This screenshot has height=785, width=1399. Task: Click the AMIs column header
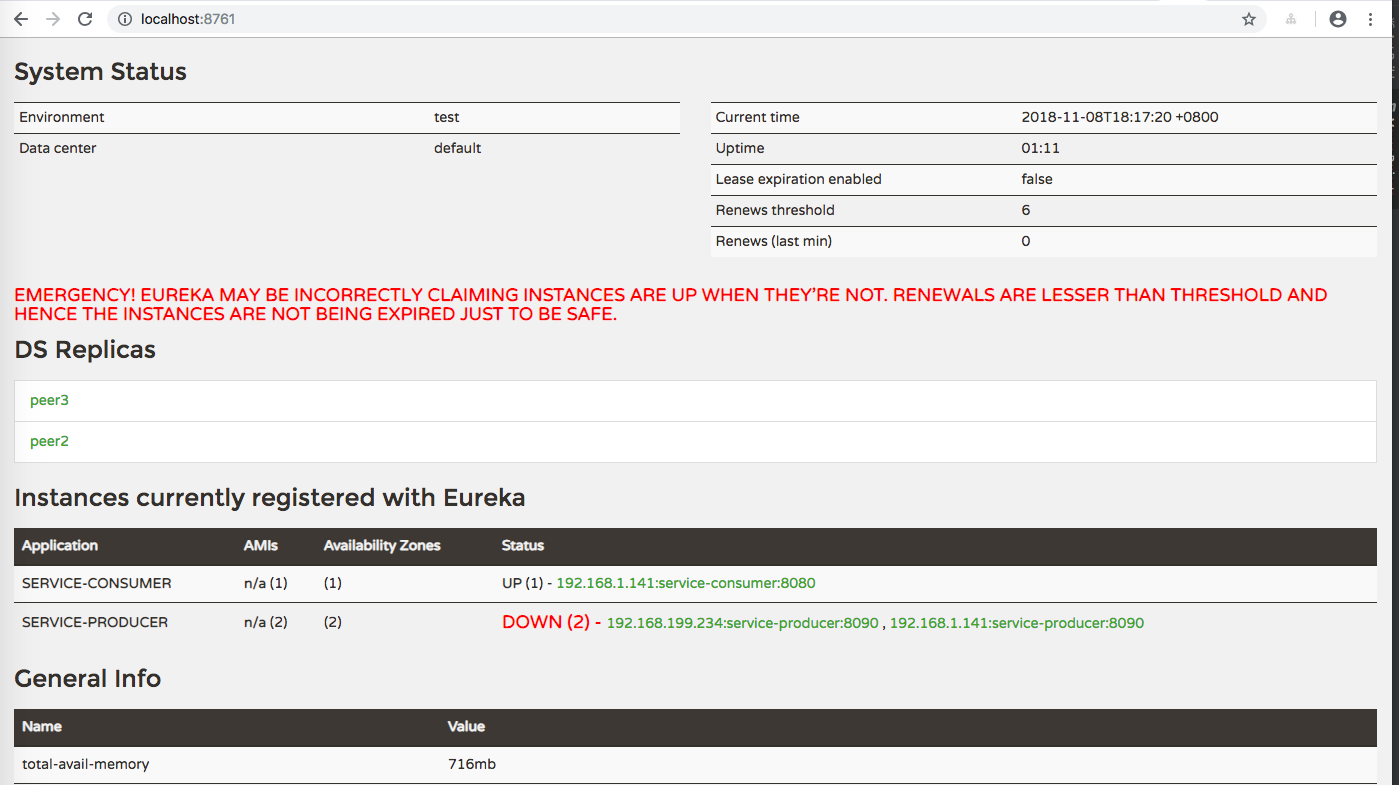261,545
